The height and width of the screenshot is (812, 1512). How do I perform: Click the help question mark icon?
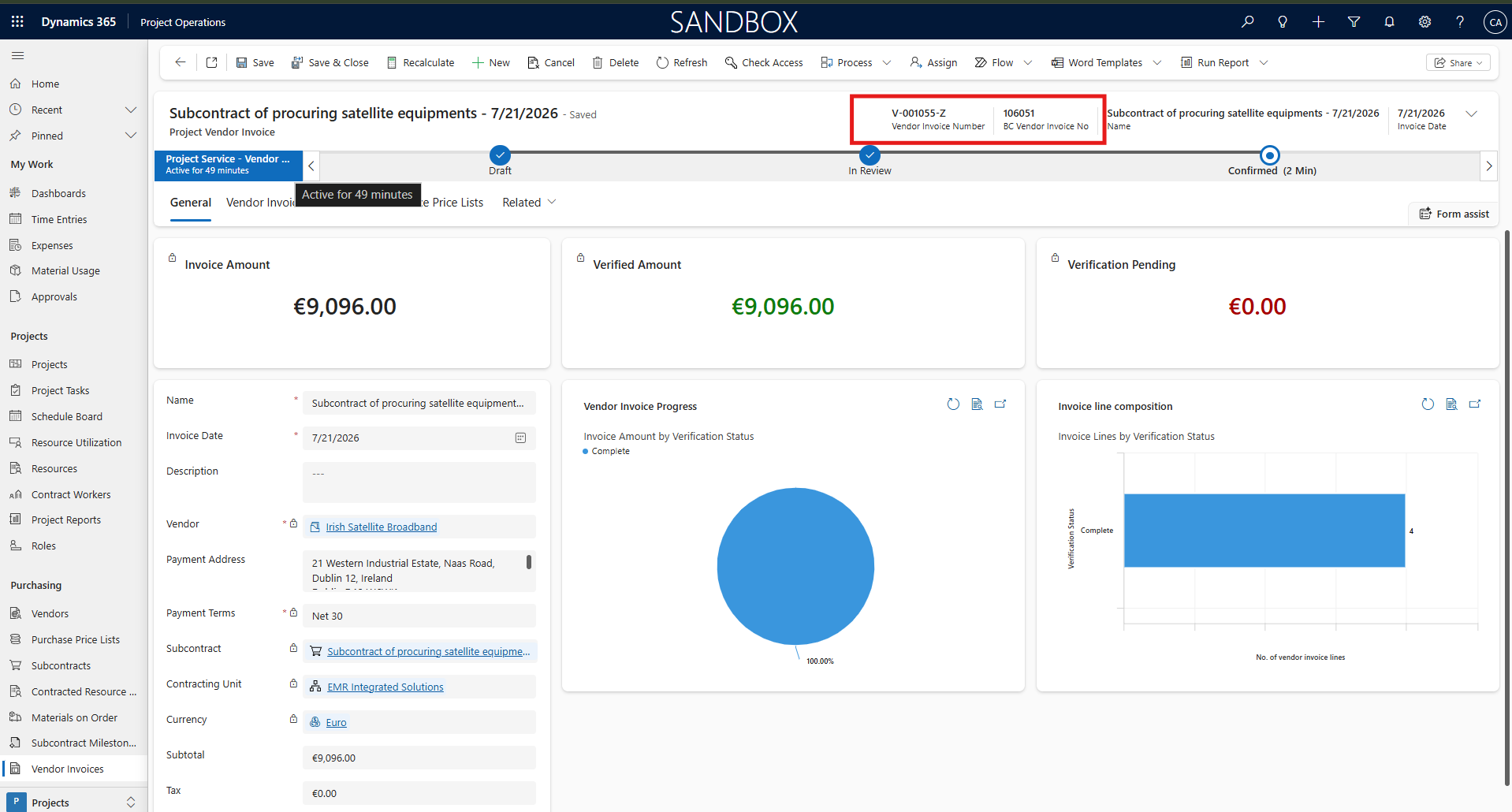click(x=1460, y=22)
